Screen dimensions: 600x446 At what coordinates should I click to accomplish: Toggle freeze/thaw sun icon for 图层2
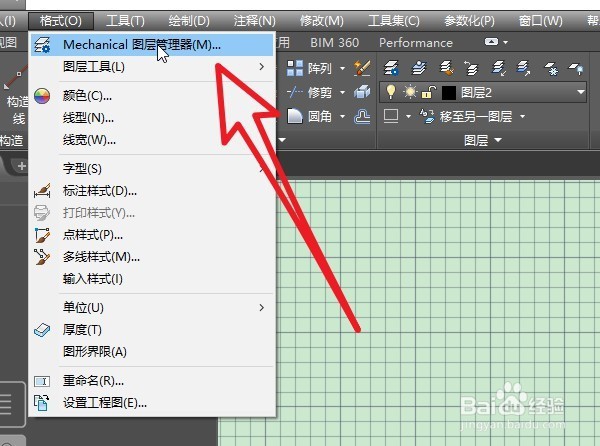click(x=410, y=92)
